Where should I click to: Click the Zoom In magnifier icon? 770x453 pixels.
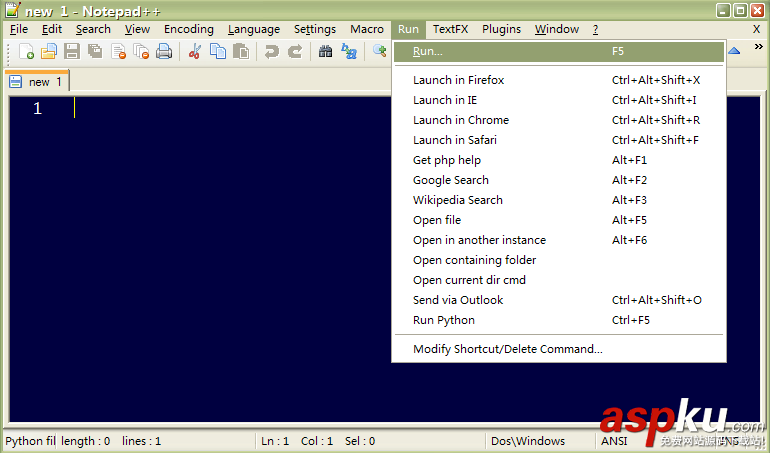(x=380, y=51)
